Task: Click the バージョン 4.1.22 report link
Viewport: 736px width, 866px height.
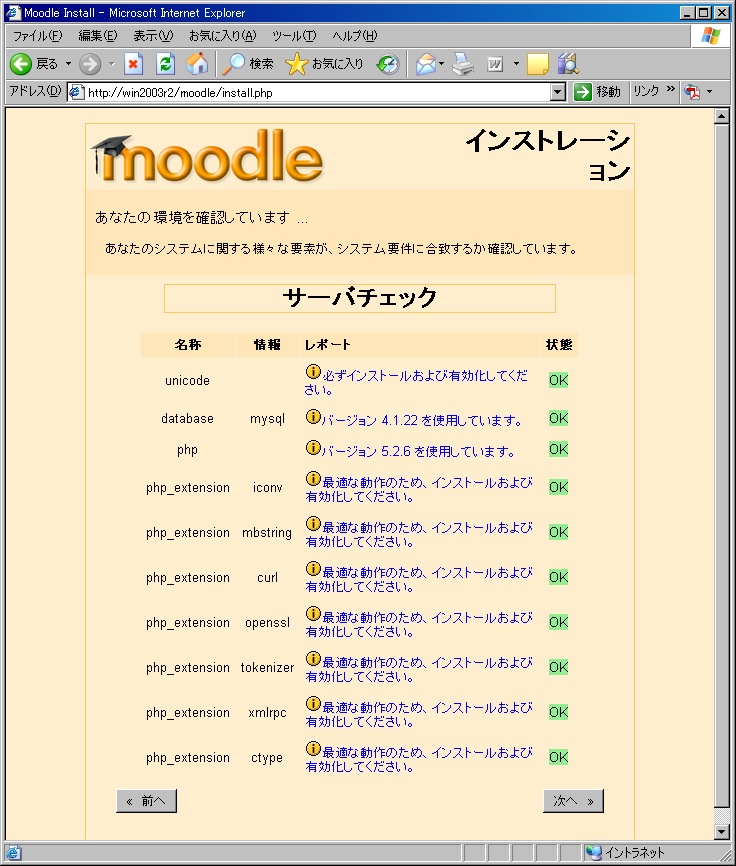Action: point(422,420)
